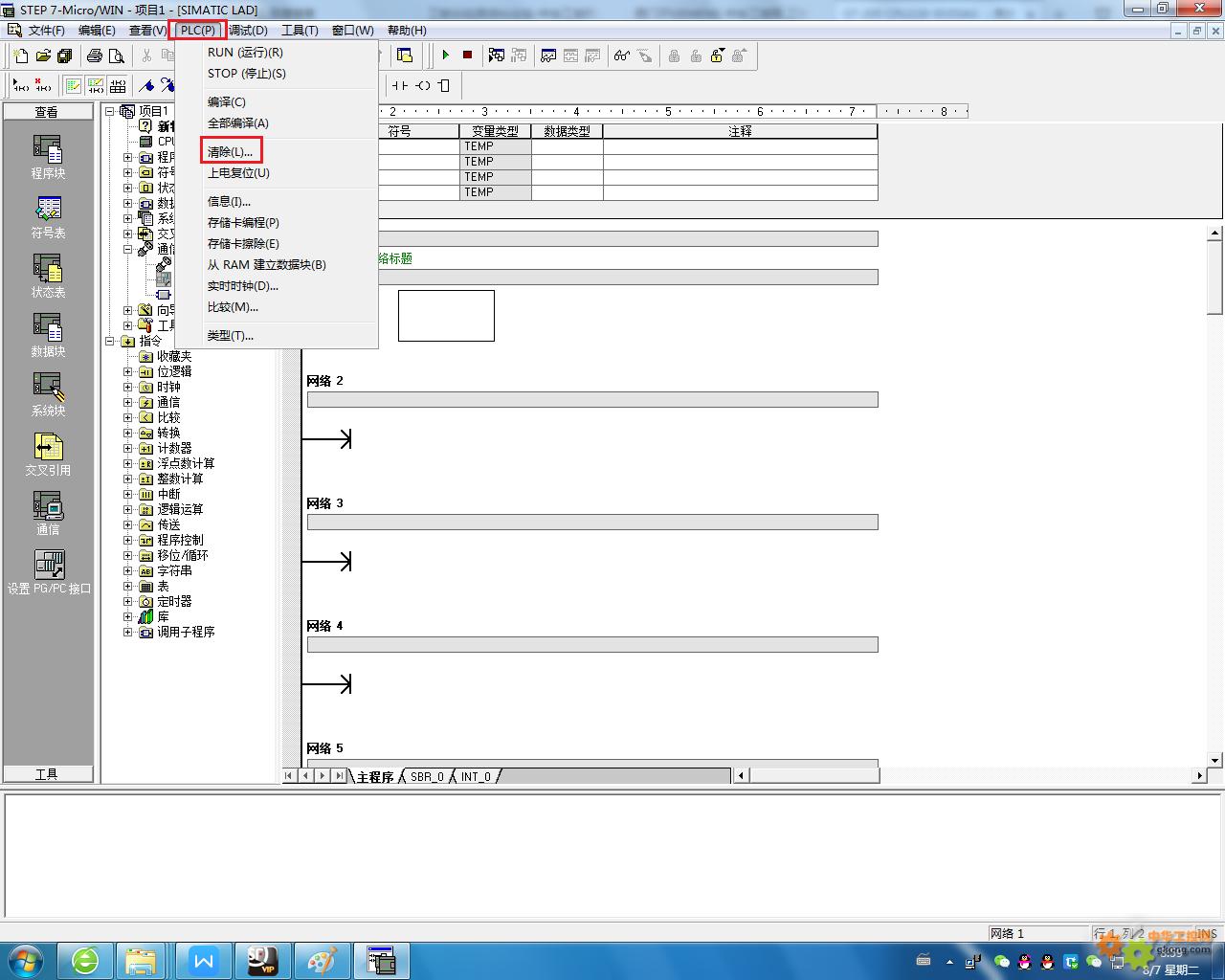Select 收藏夹 in instruction tree

(174, 356)
